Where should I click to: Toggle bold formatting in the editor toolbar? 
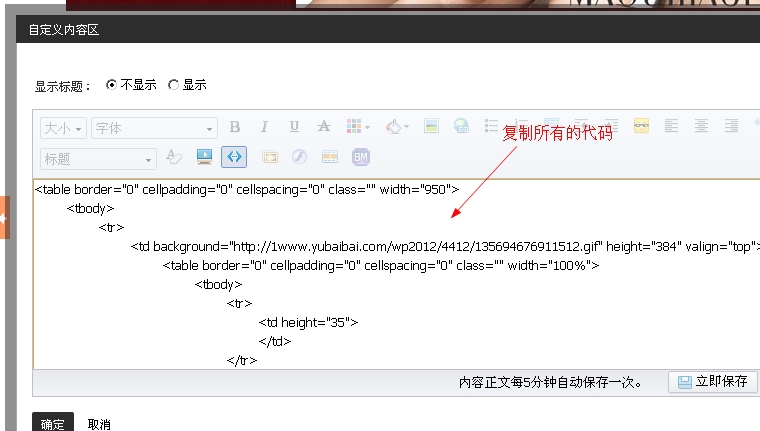point(235,127)
